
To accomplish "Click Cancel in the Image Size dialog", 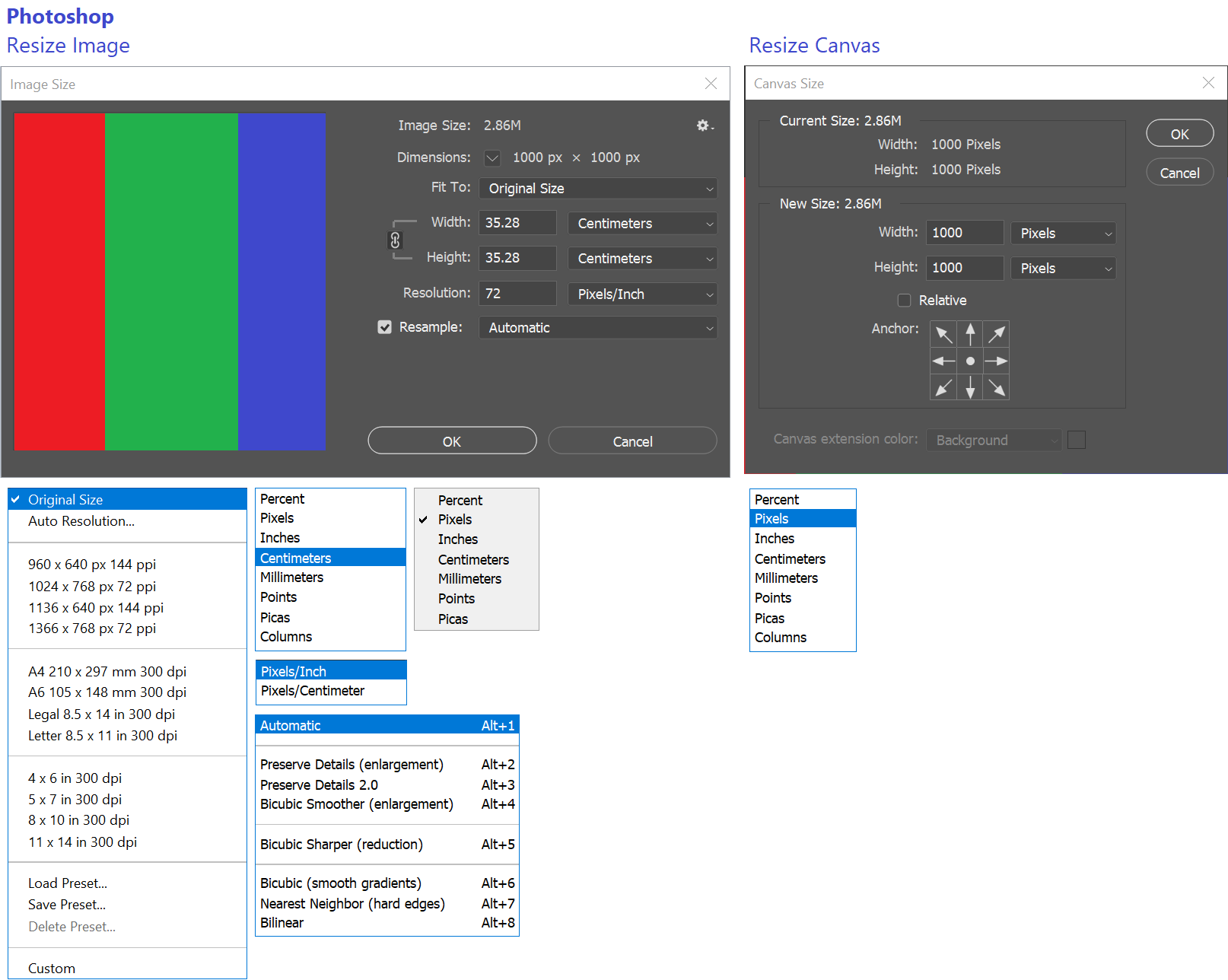I will click(x=632, y=441).
